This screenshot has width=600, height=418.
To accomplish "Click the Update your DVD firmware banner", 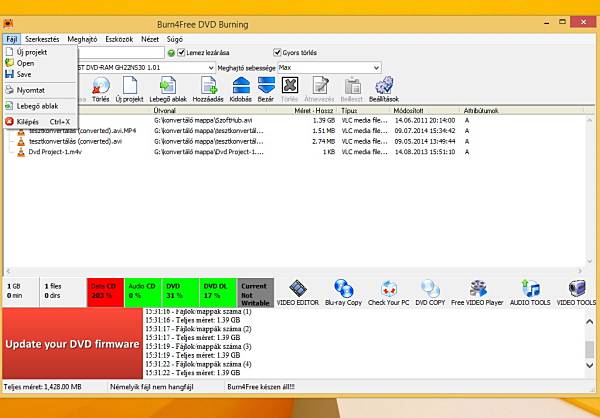I will [72, 343].
